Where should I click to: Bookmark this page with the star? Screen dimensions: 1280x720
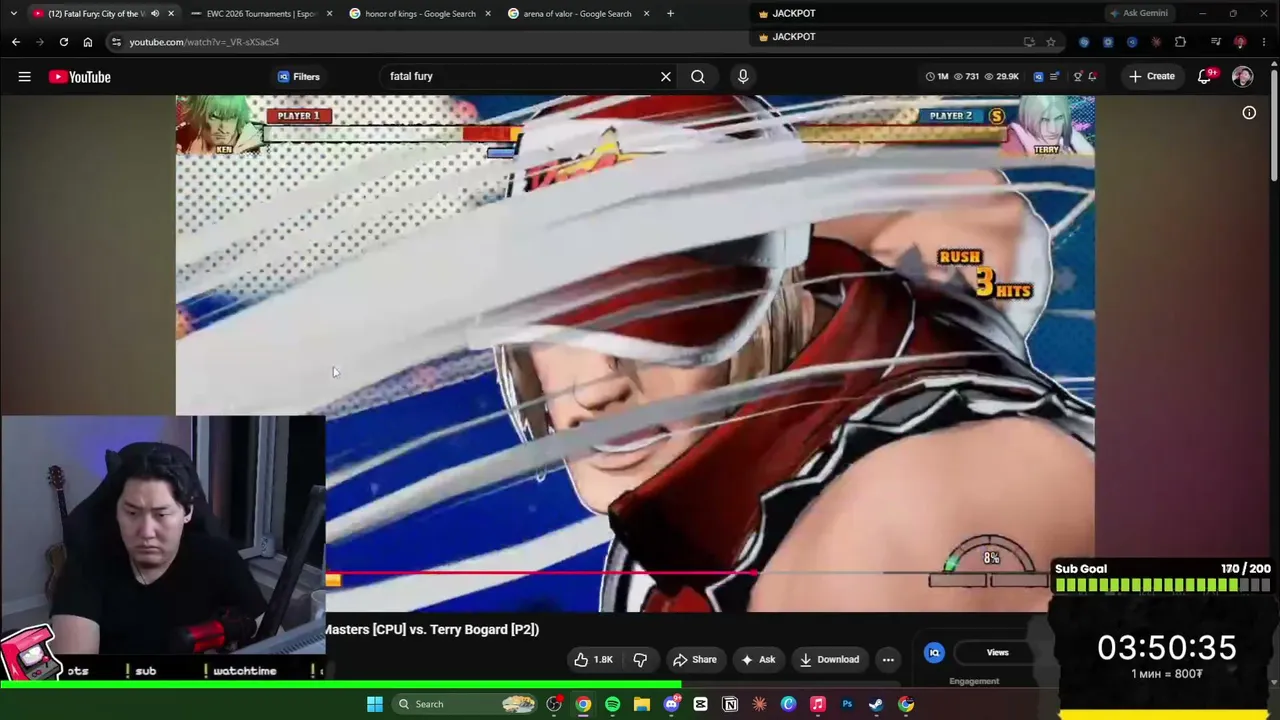pos(1051,42)
